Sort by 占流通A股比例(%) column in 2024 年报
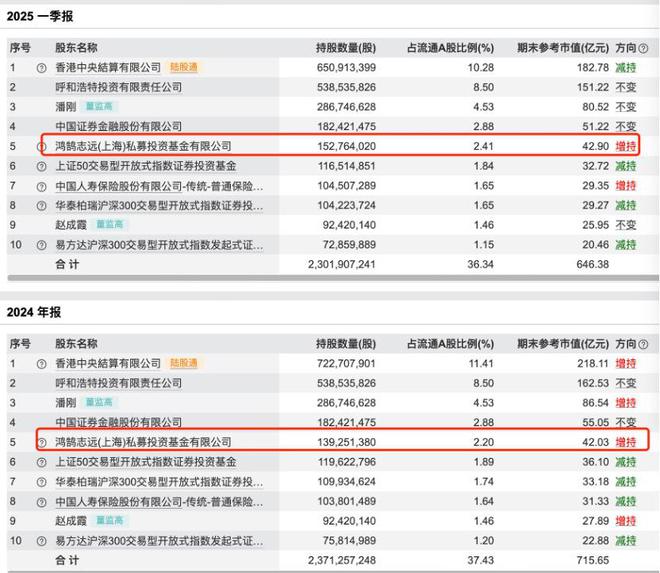This screenshot has width=660, height=573. point(450,343)
